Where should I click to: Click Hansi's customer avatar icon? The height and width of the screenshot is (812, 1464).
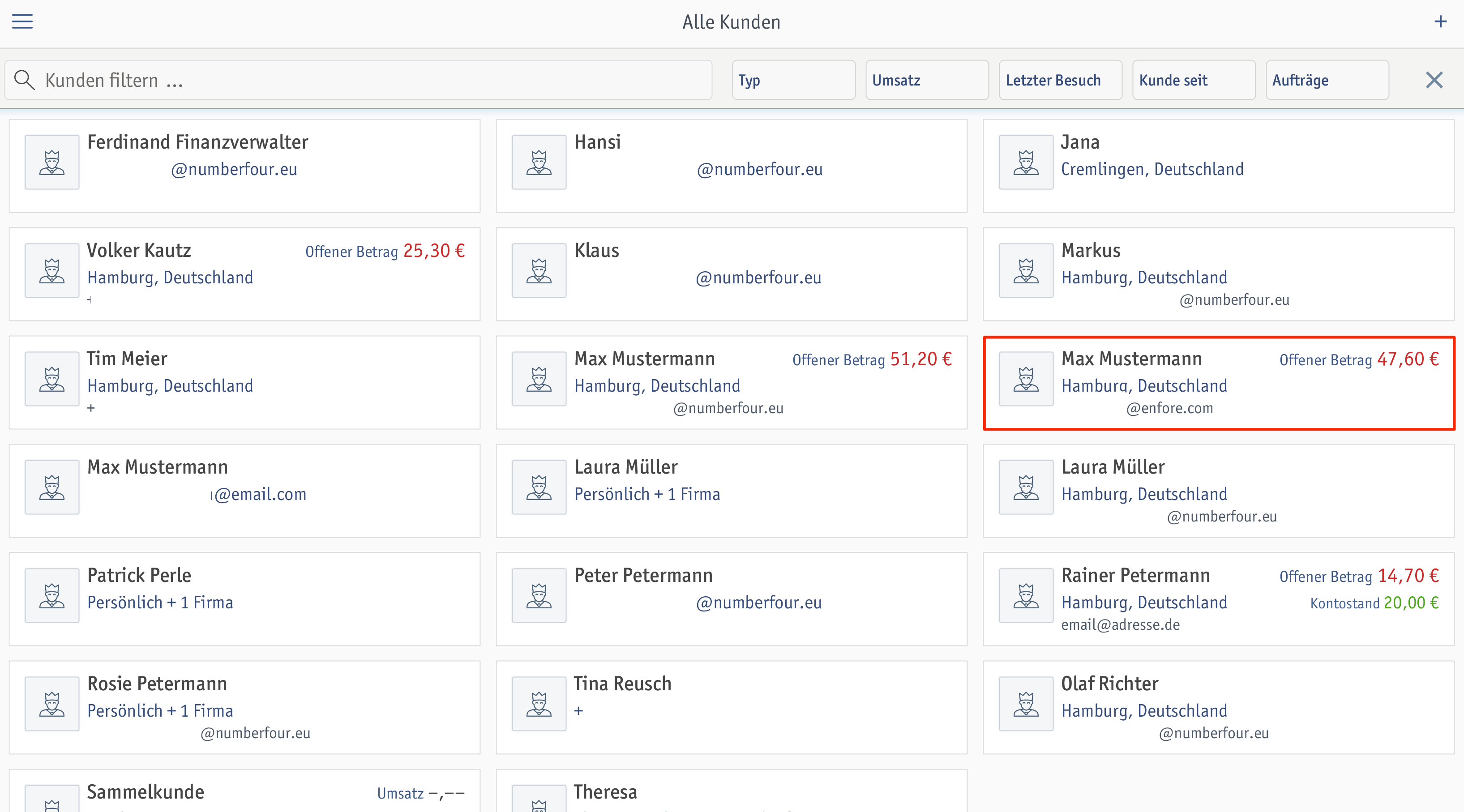[x=539, y=162]
